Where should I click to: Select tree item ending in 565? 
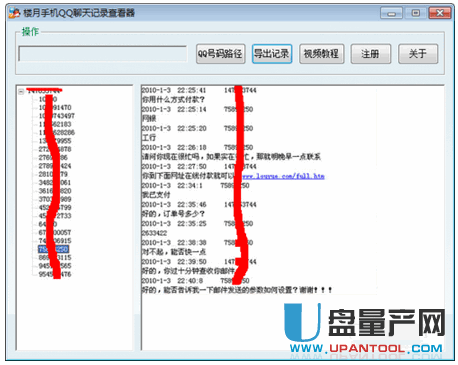(55, 266)
